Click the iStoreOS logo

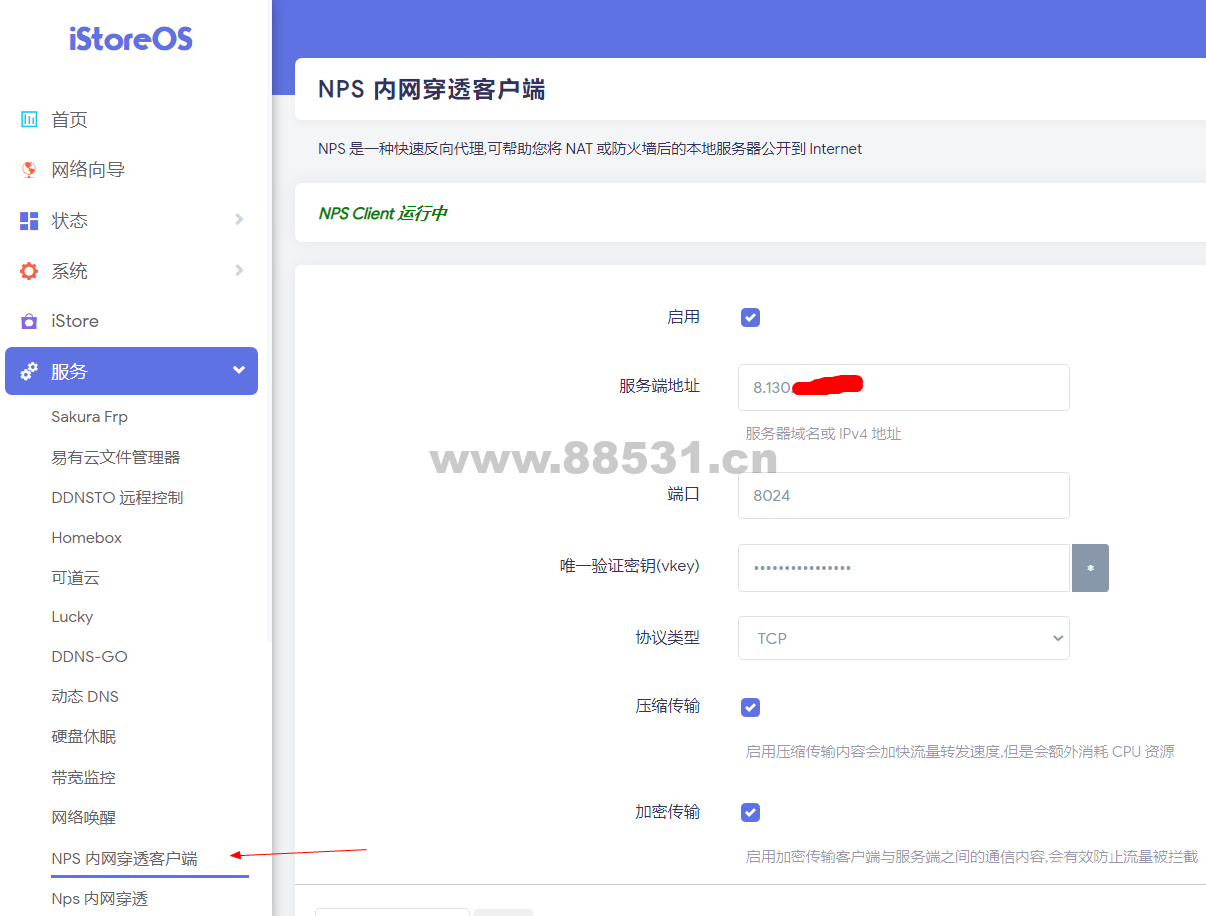click(131, 39)
